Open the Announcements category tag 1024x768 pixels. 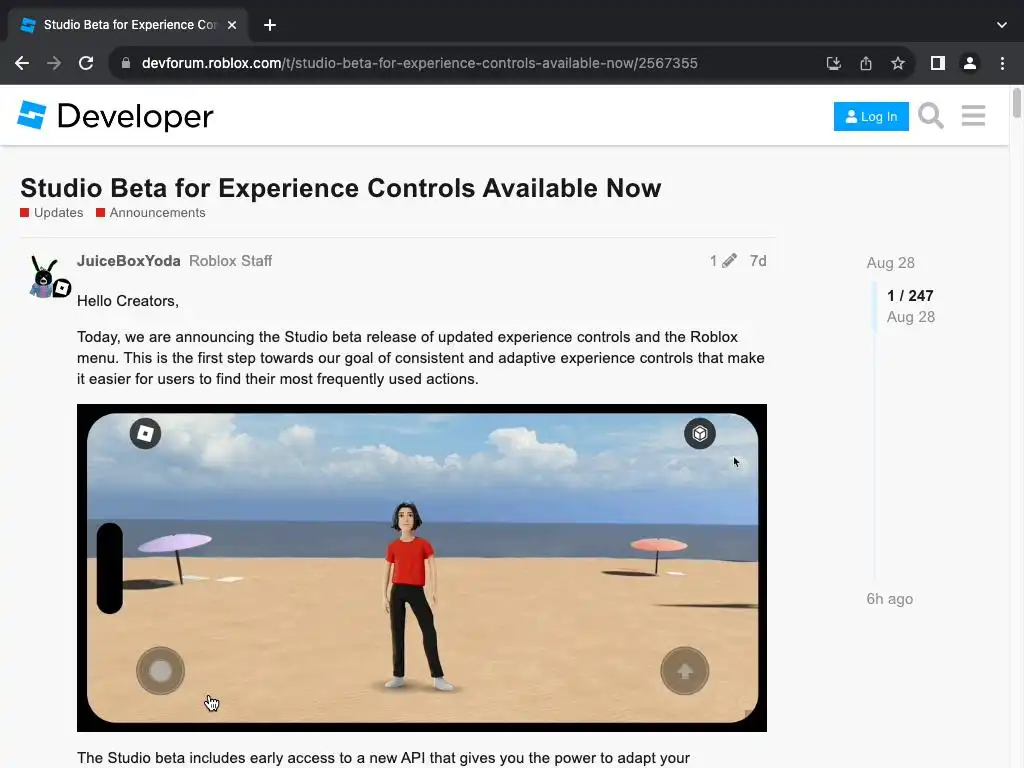click(x=151, y=213)
